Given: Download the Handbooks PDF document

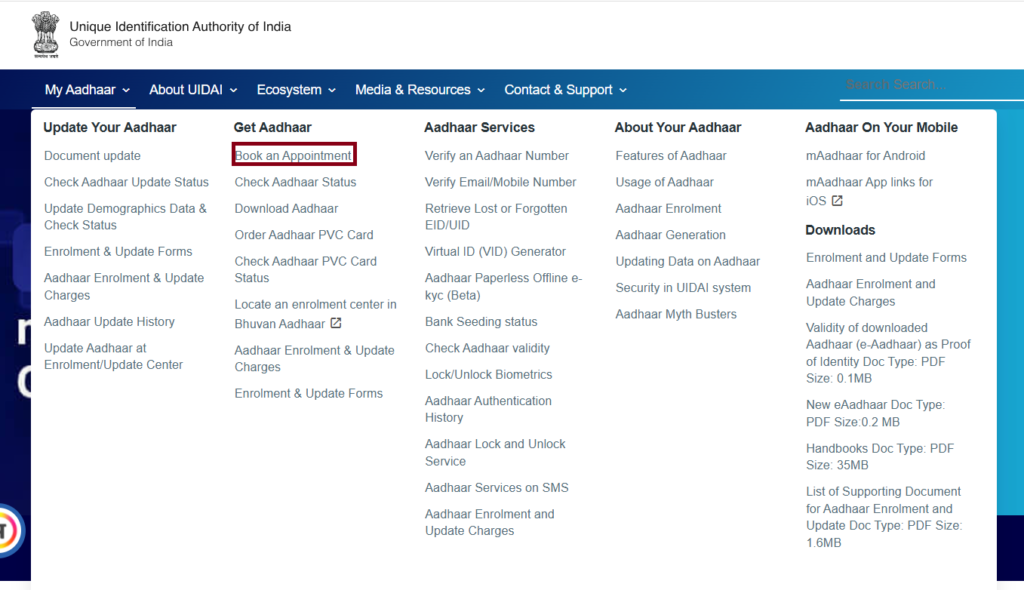Looking at the screenshot, I should point(880,456).
